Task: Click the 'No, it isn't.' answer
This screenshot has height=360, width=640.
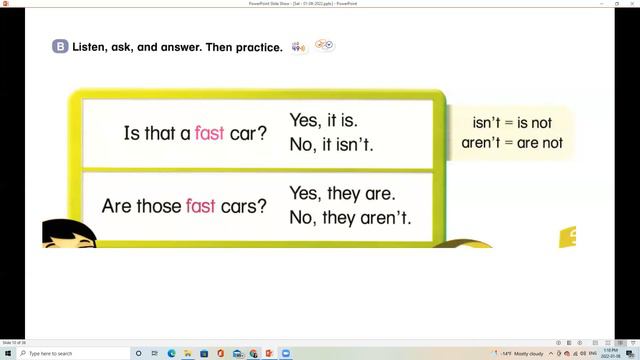Action: click(x=331, y=144)
